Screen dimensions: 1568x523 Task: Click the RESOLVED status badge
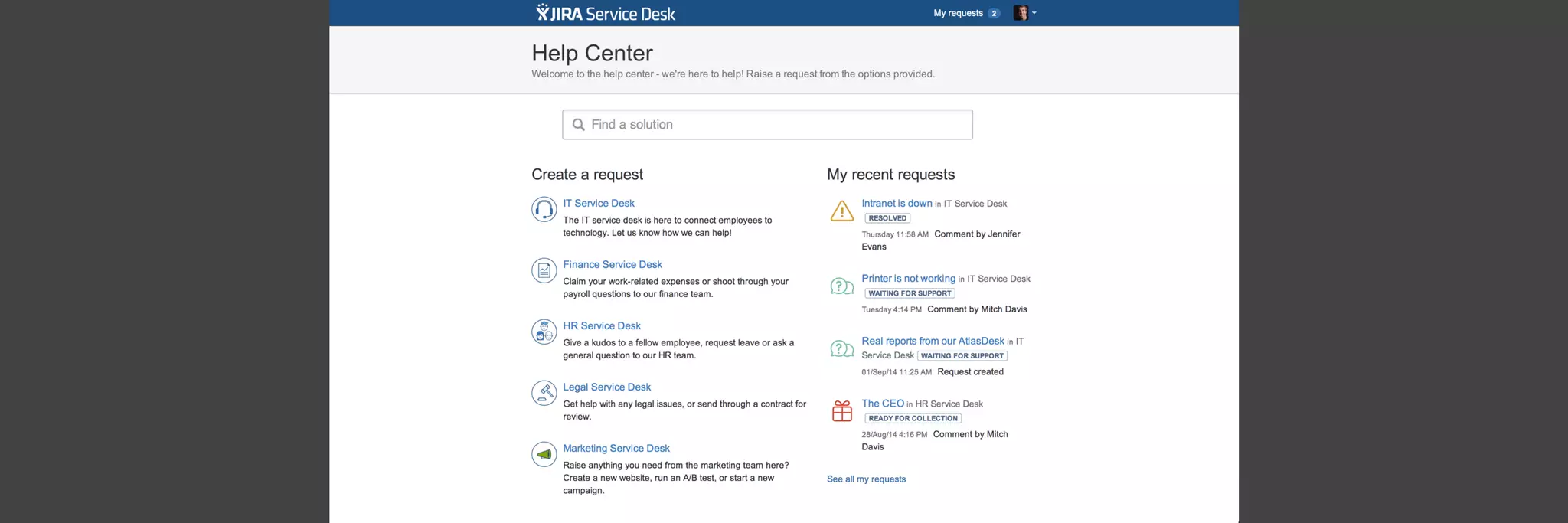click(887, 218)
